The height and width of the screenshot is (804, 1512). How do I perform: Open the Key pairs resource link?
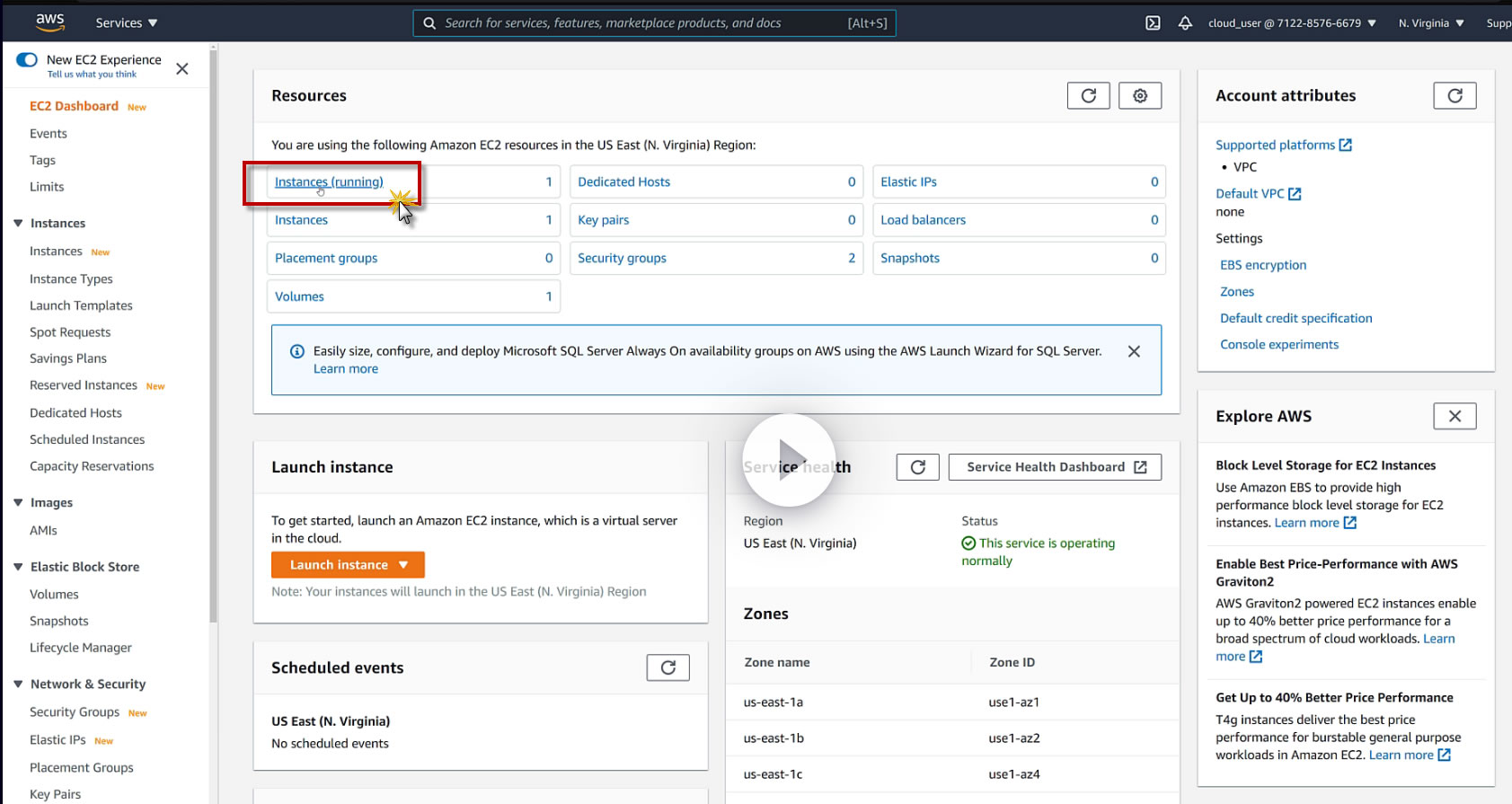(603, 220)
